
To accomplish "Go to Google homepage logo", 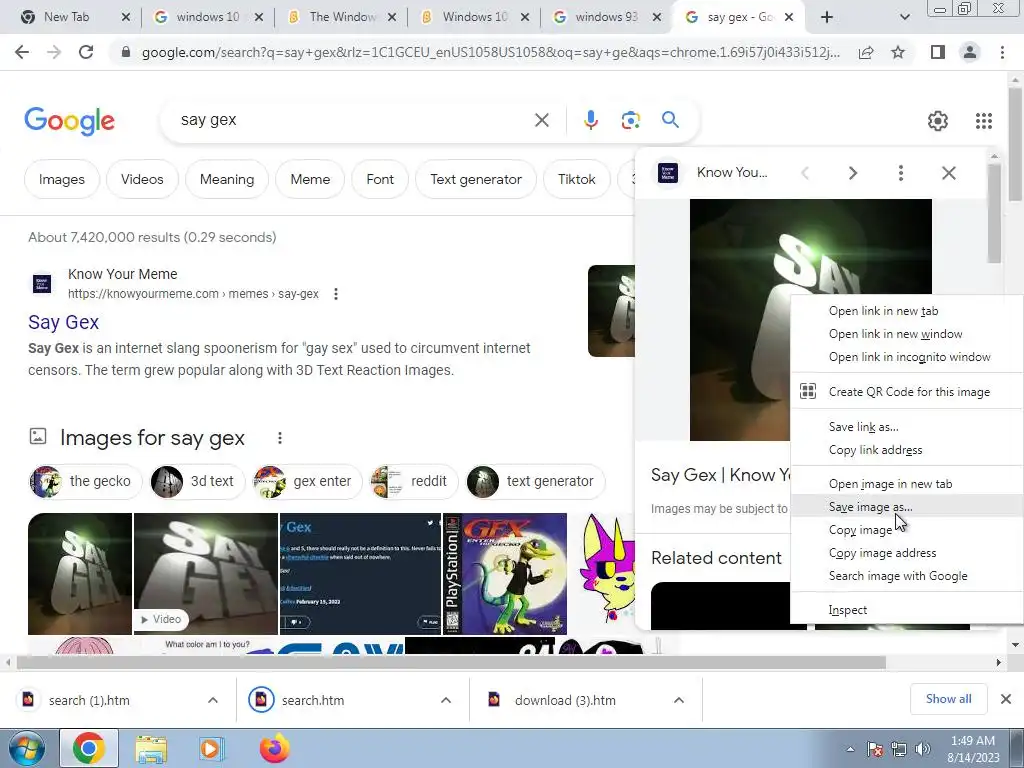I will tap(69, 121).
